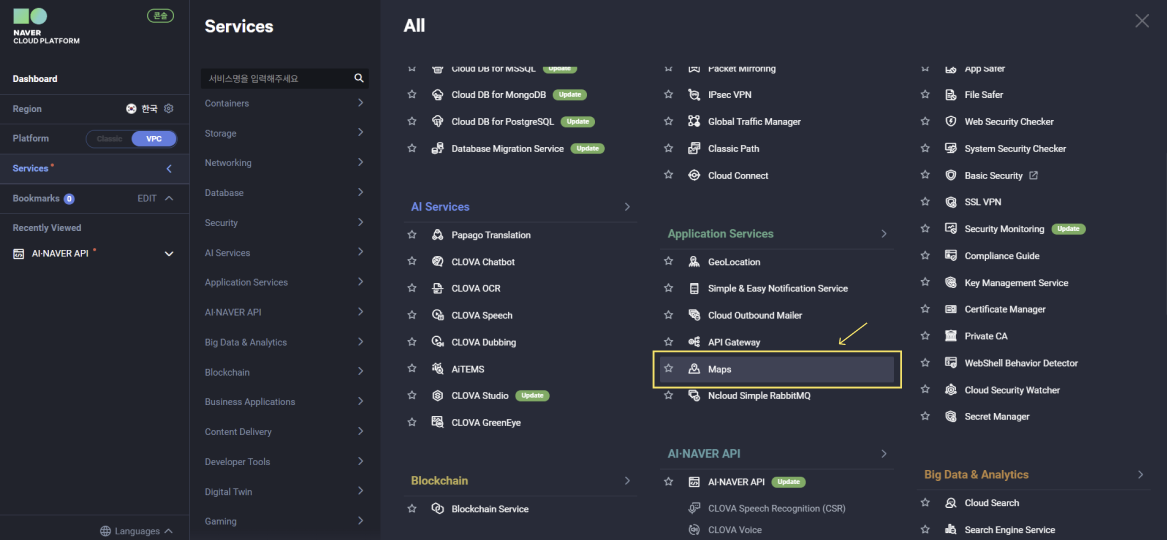
Task: Click the CLOVA Chatbot icon
Action: coord(438,262)
